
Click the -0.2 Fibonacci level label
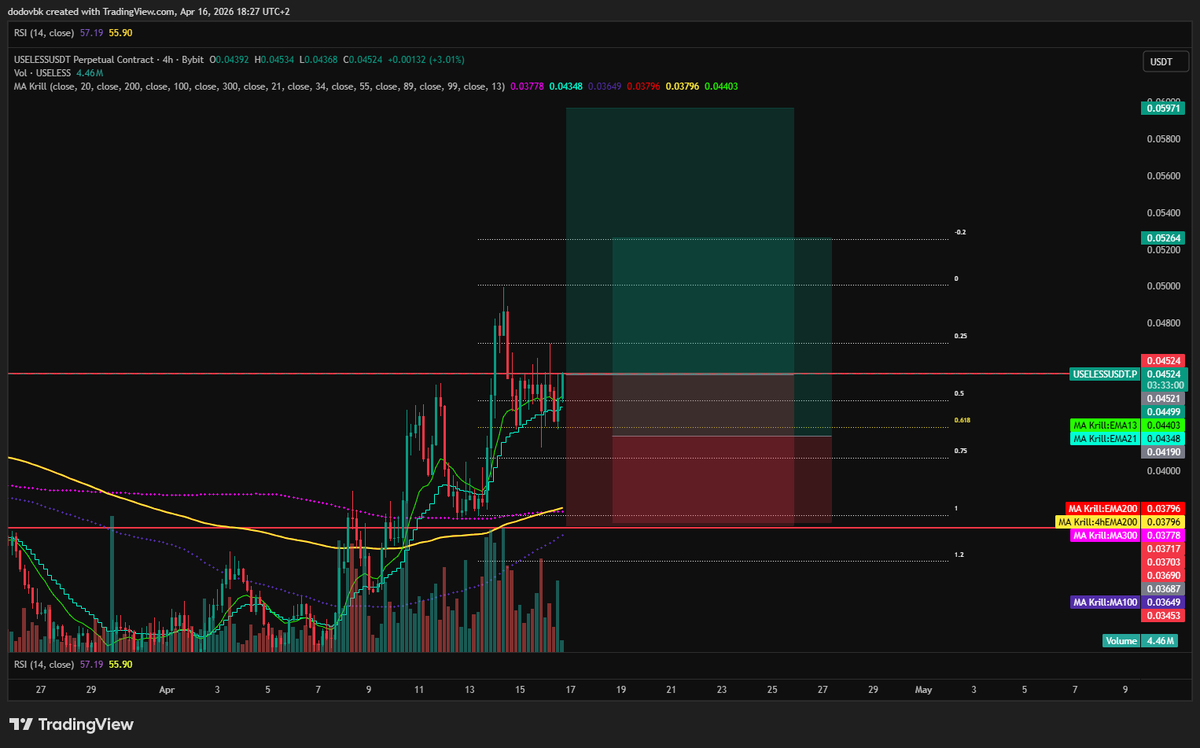pyautogui.click(x=959, y=232)
